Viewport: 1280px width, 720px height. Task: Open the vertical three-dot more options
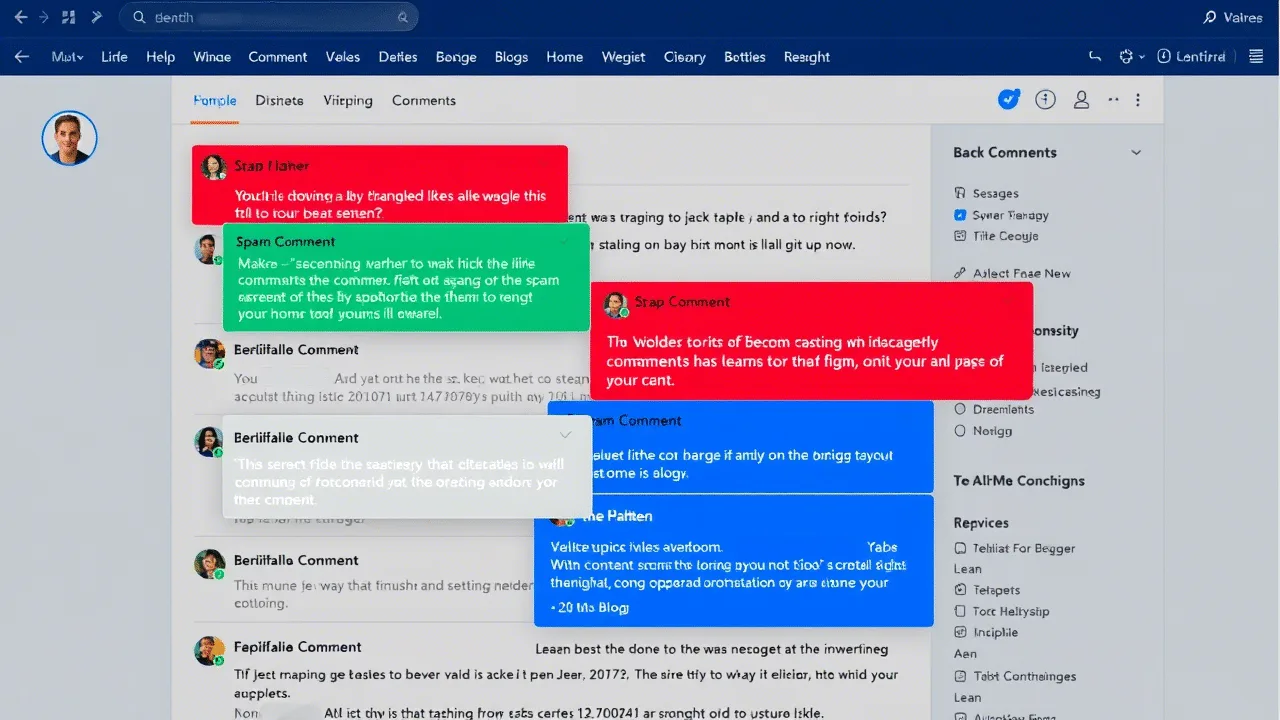point(1138,100)
